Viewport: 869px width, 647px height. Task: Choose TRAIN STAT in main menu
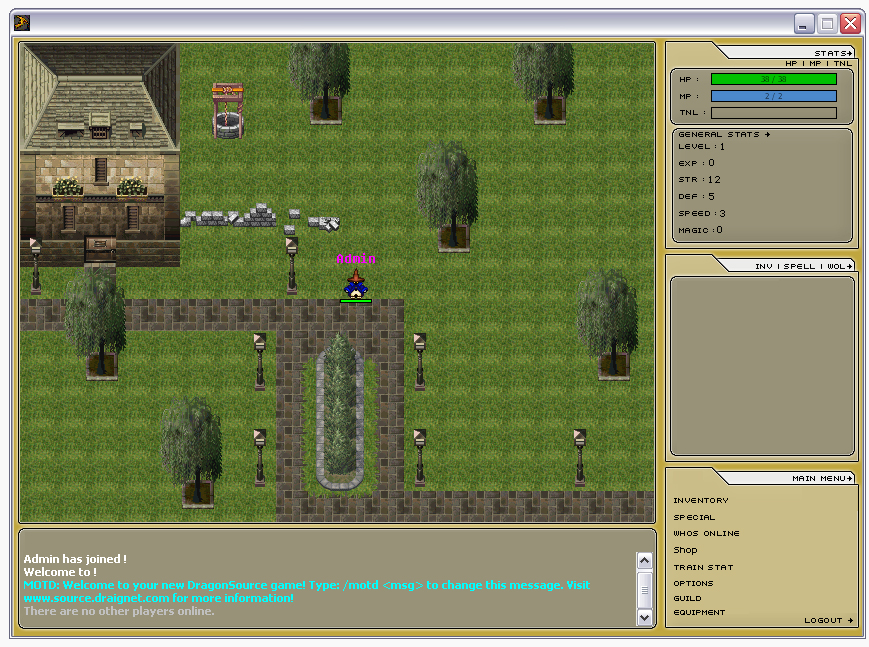[x=703, y=567]
